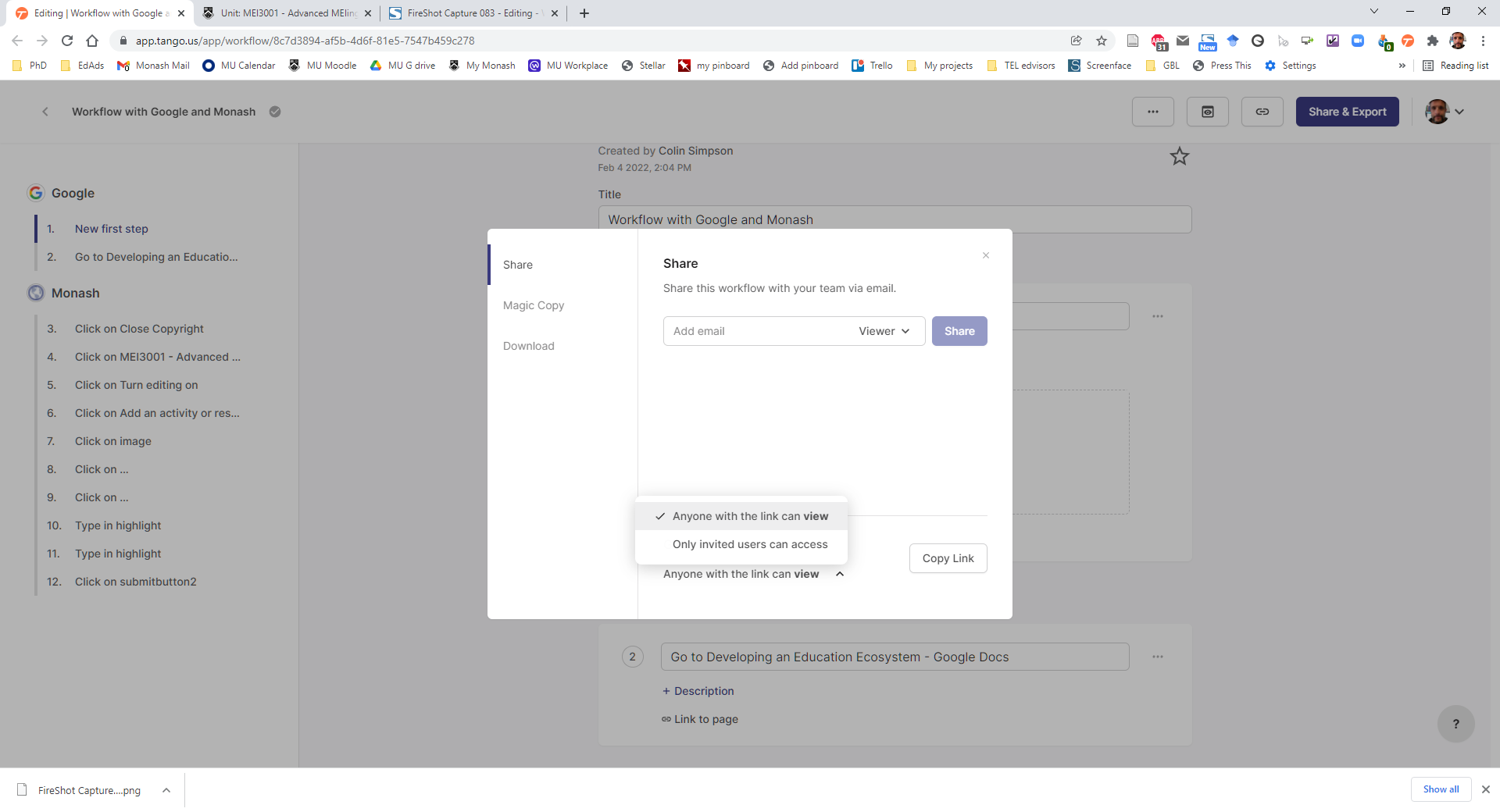Choose Only invited users can access
The image size is (1500, 812).
pos(741,544)
